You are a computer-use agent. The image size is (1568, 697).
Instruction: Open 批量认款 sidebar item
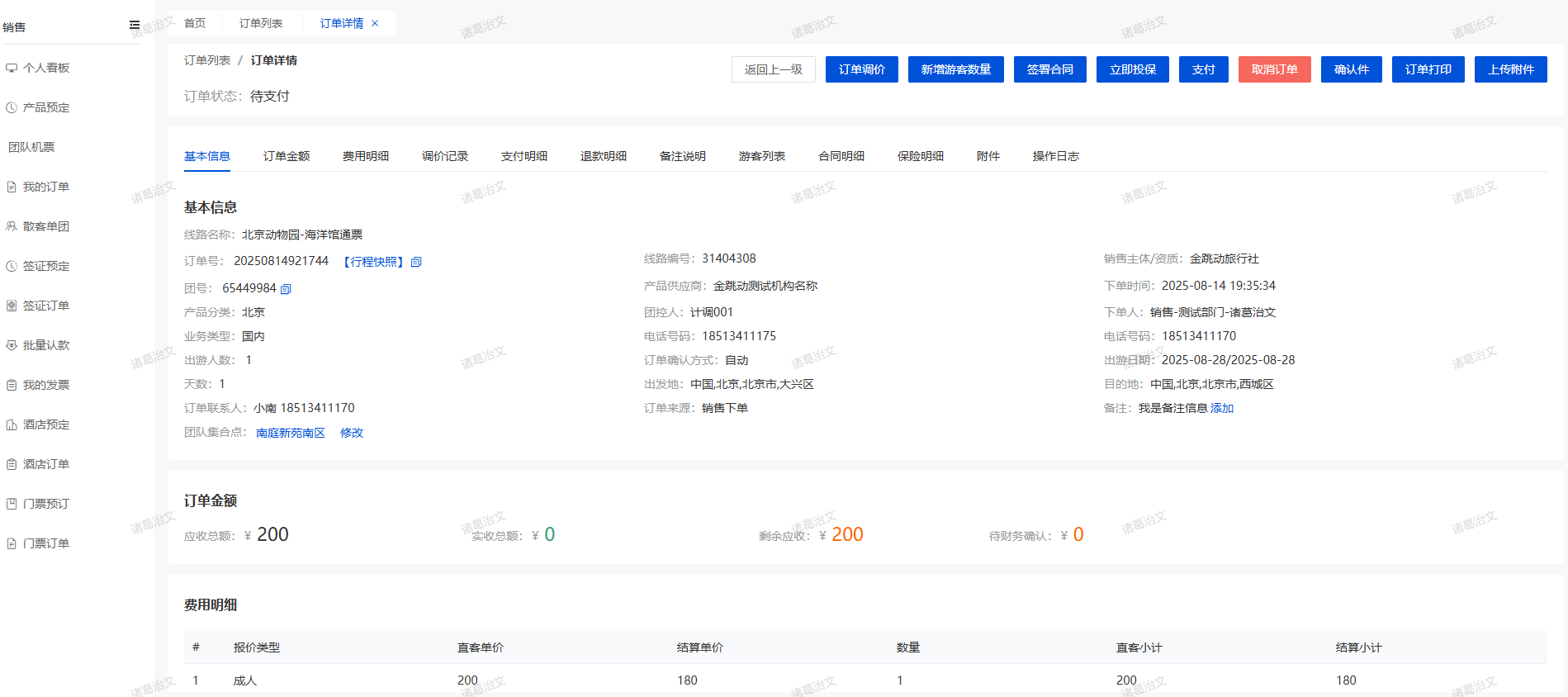(46, 345)
